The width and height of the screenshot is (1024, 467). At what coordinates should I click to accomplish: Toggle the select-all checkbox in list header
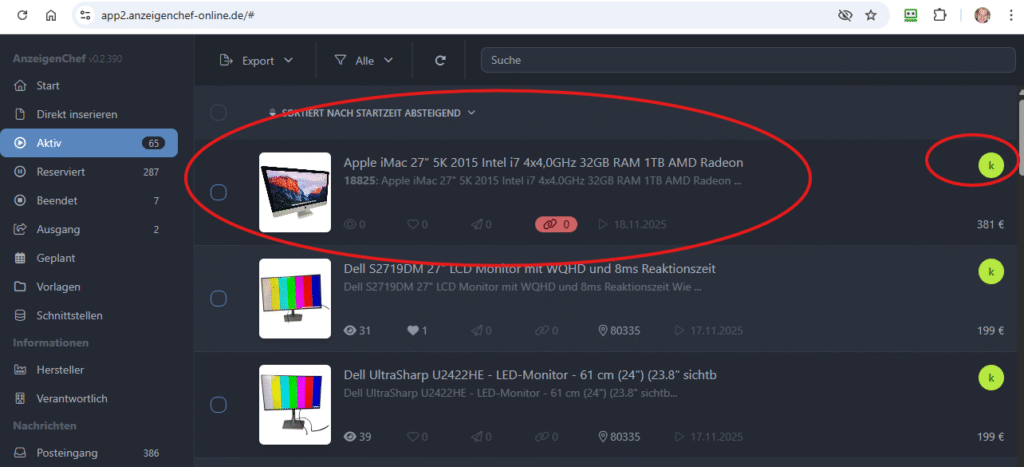click(x=218, y=113)
